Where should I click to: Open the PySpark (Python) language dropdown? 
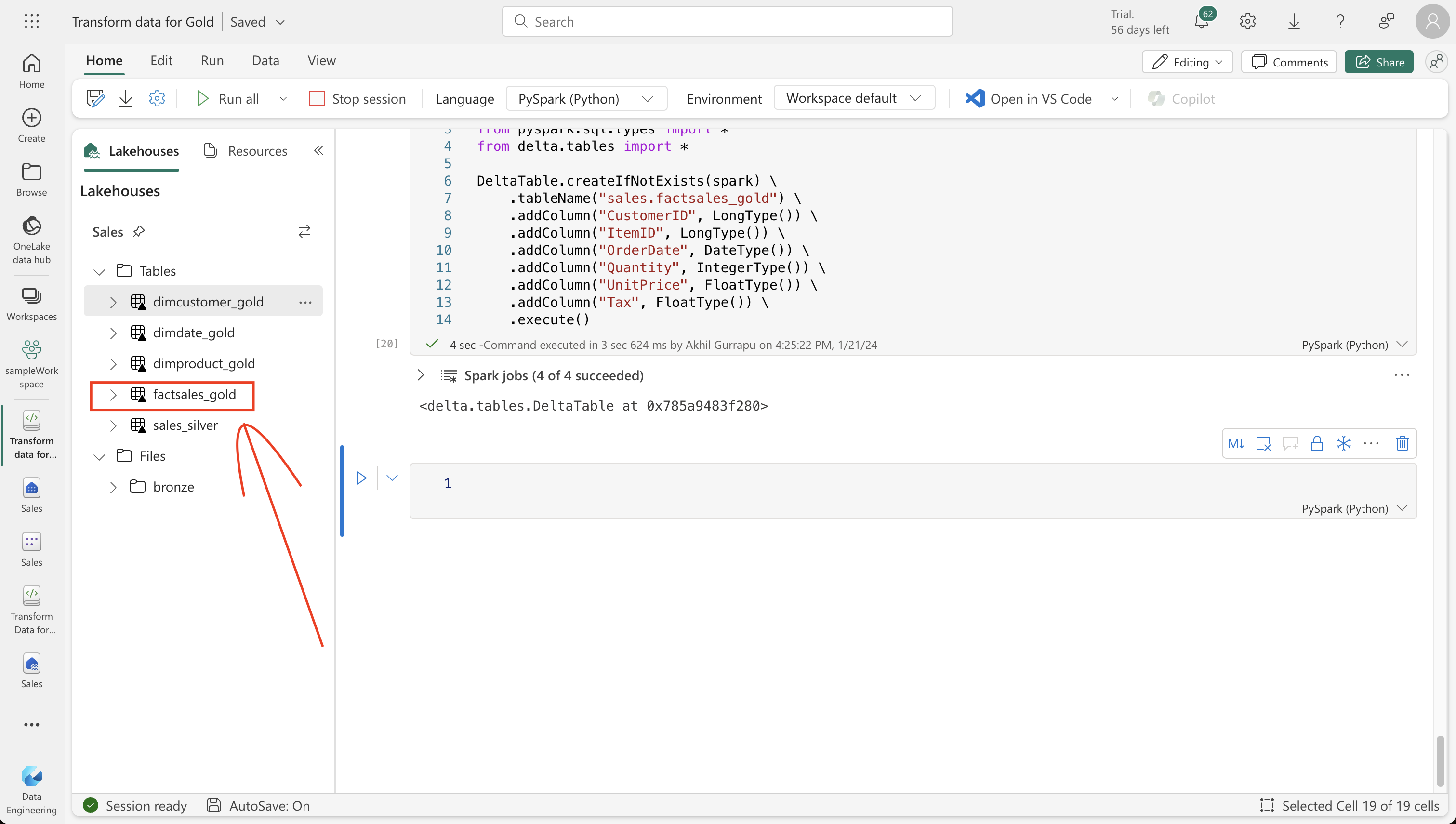(x=586, y=98)
